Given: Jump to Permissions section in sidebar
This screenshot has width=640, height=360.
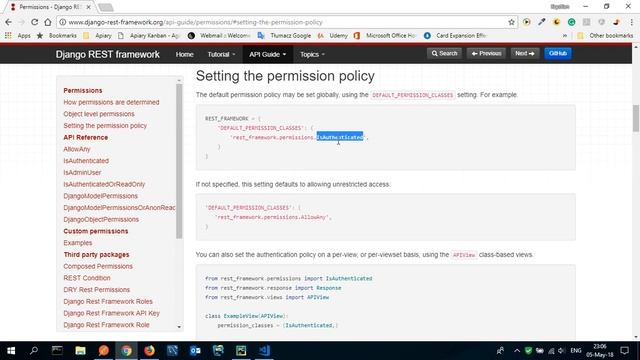Looking at the screenshot, I should click(x=83, y=91).
